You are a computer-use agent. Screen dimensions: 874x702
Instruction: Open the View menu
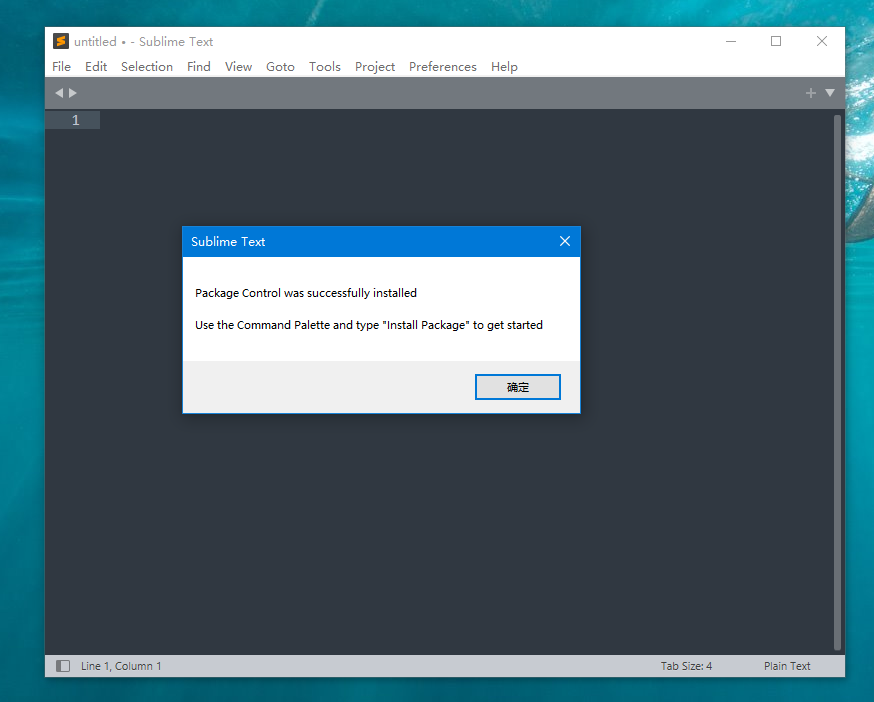click(238, 66)
